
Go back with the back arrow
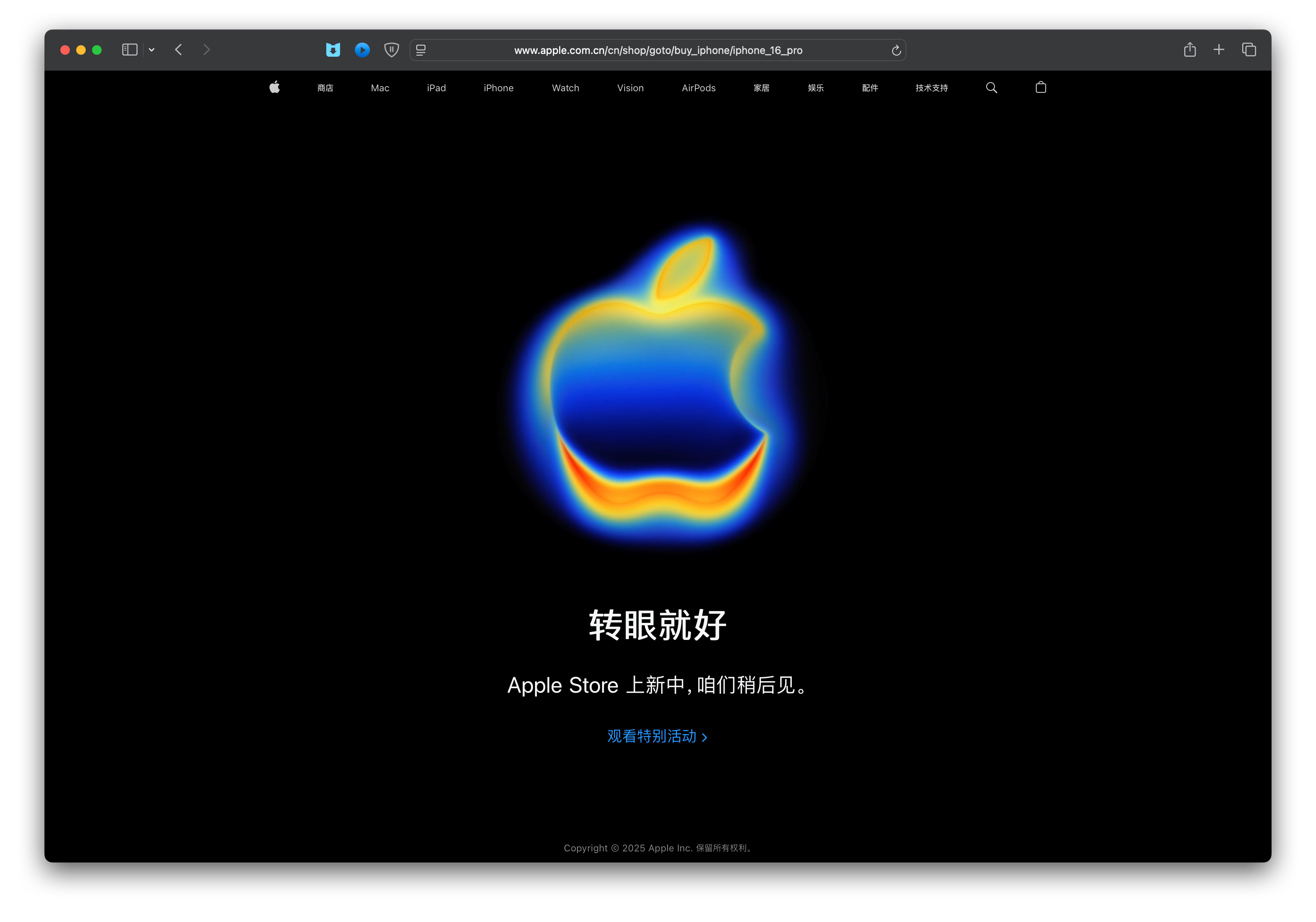coord(179,50)
